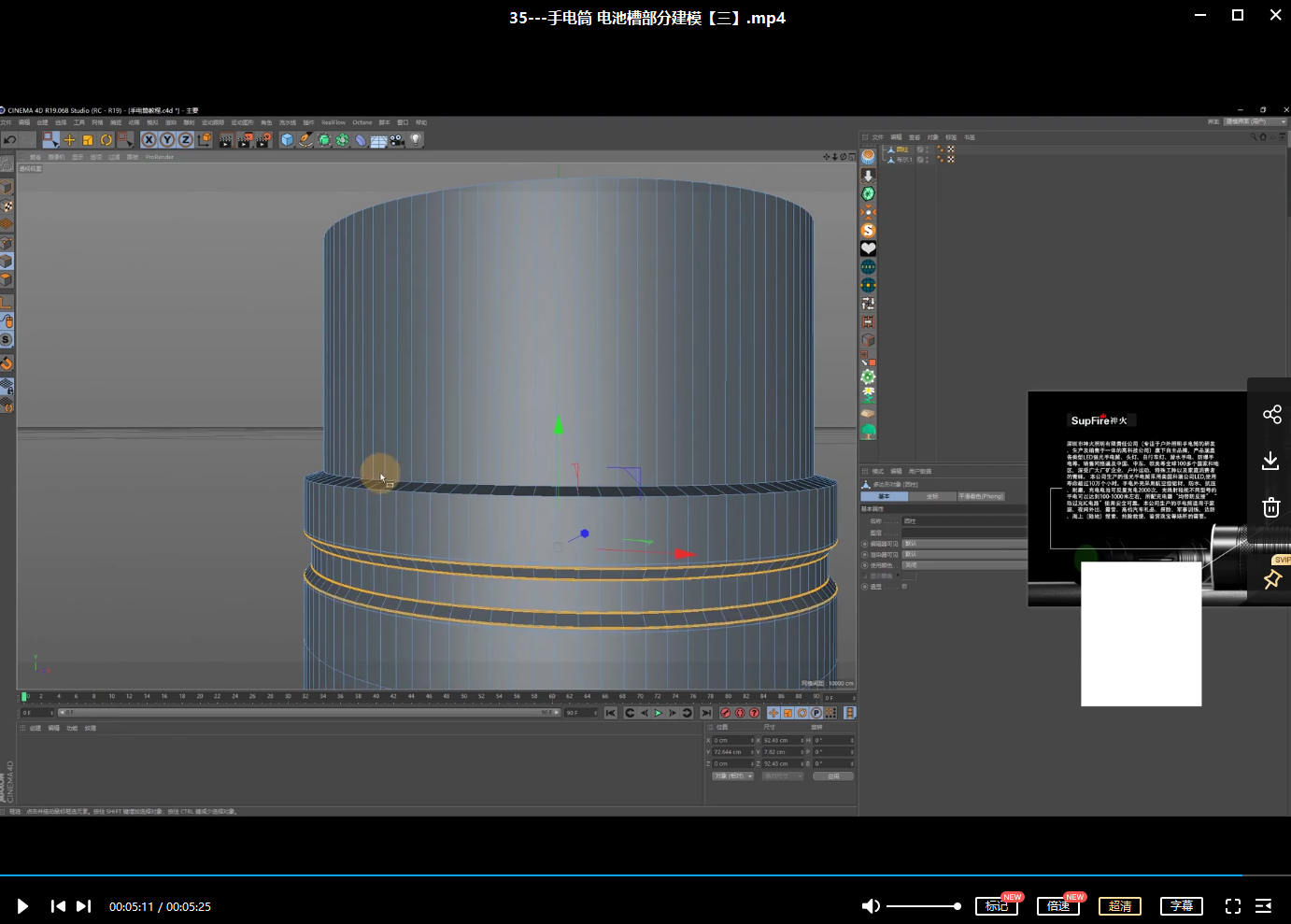Open the Floor environment objects icon
The height and width of the screenshot is (924, 1291).
coord(378,140)
